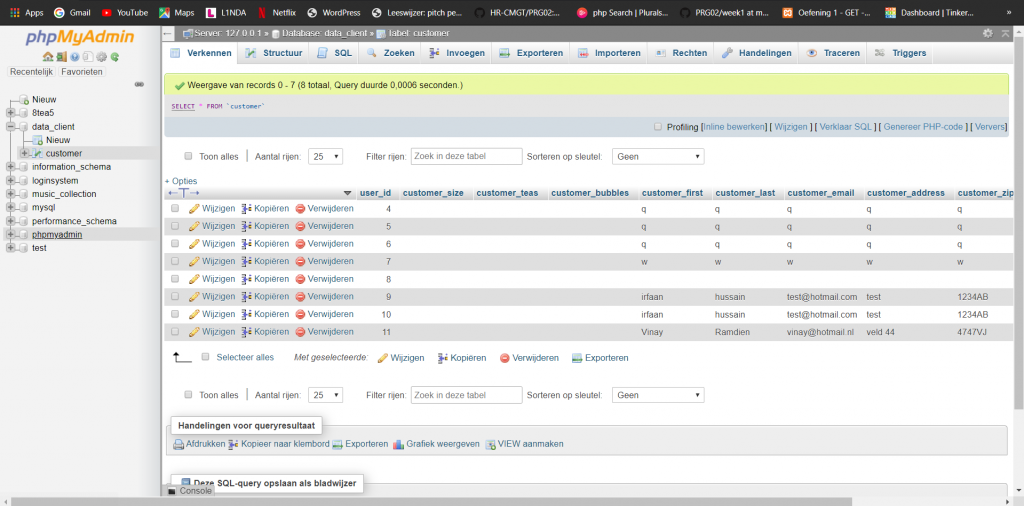Image resolution: width=1024 pixels, height=506 pixels.
Task: Reload navigation panel with green refresh icon
Action: (x=115, y=57)
